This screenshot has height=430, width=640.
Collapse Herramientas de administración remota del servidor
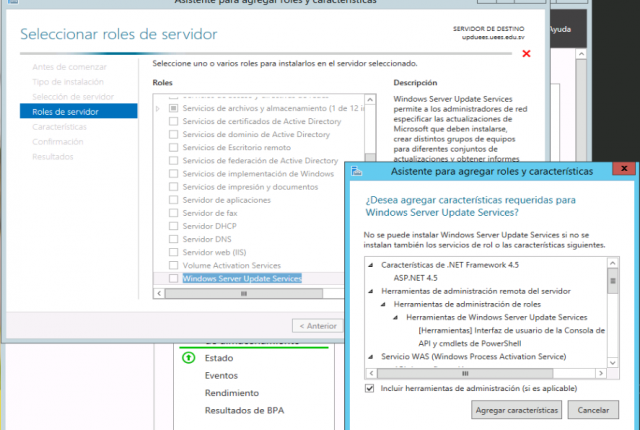coord(371,291)
